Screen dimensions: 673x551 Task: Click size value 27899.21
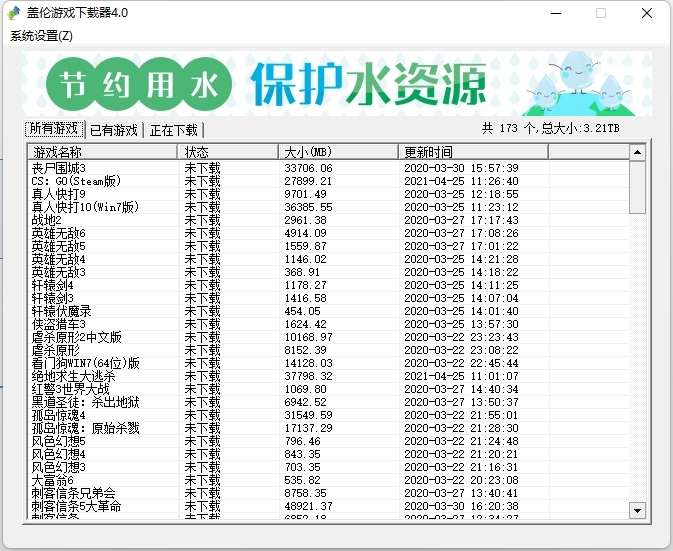pos(308,181)
